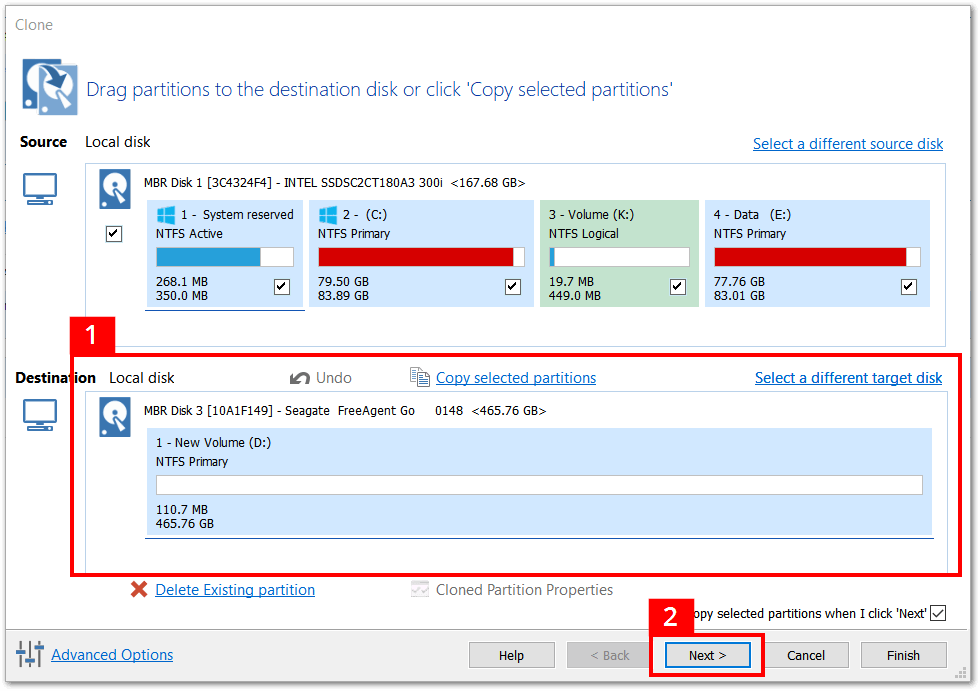Click the Undo arrow icon

coord(299,378)
